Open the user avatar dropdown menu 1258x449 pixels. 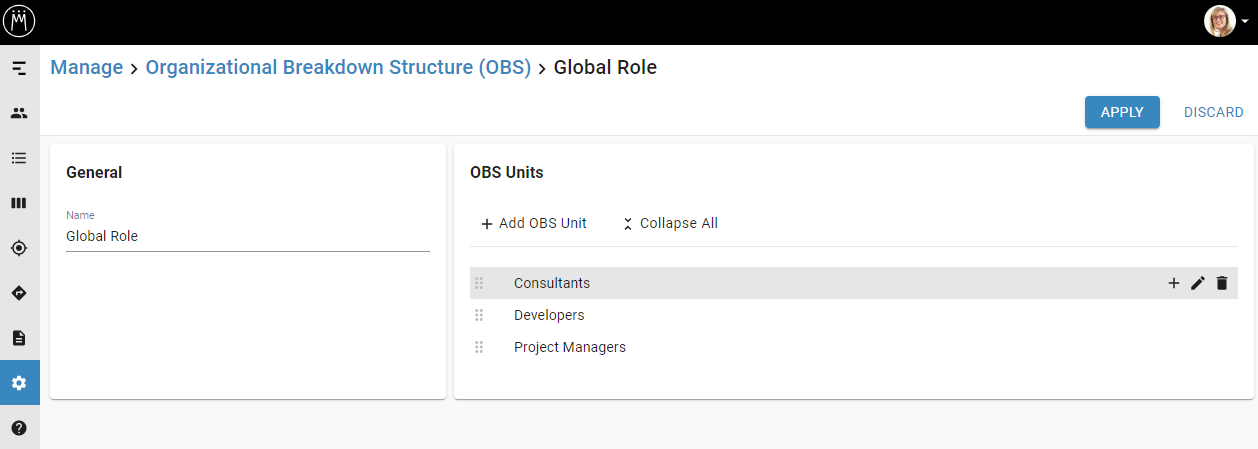pyautogui.click(x=1226, y=21)
